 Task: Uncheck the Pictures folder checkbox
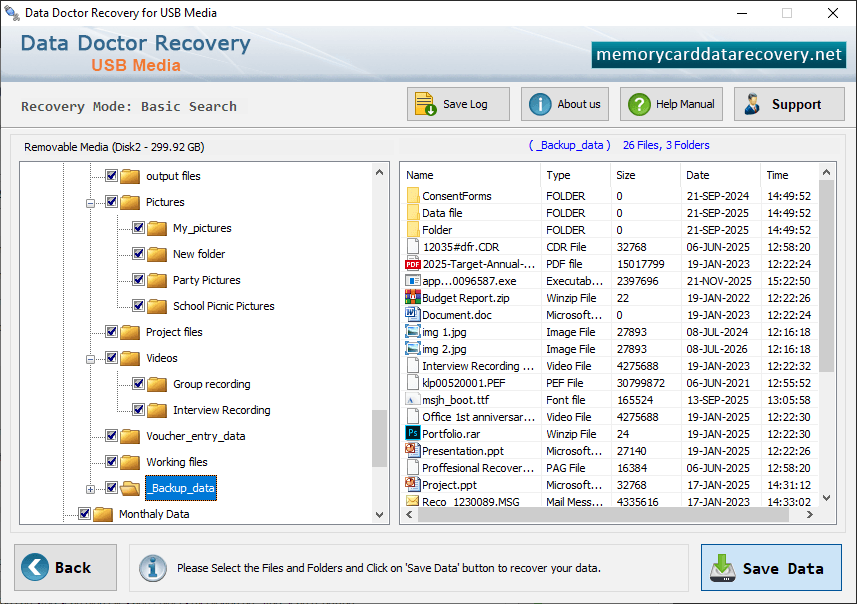(x=111, y=202)
